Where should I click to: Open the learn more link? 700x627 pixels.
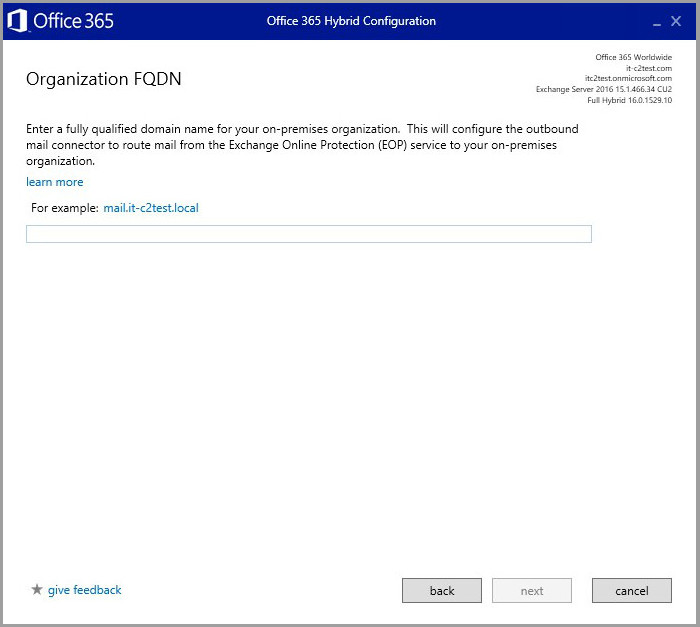54,182
